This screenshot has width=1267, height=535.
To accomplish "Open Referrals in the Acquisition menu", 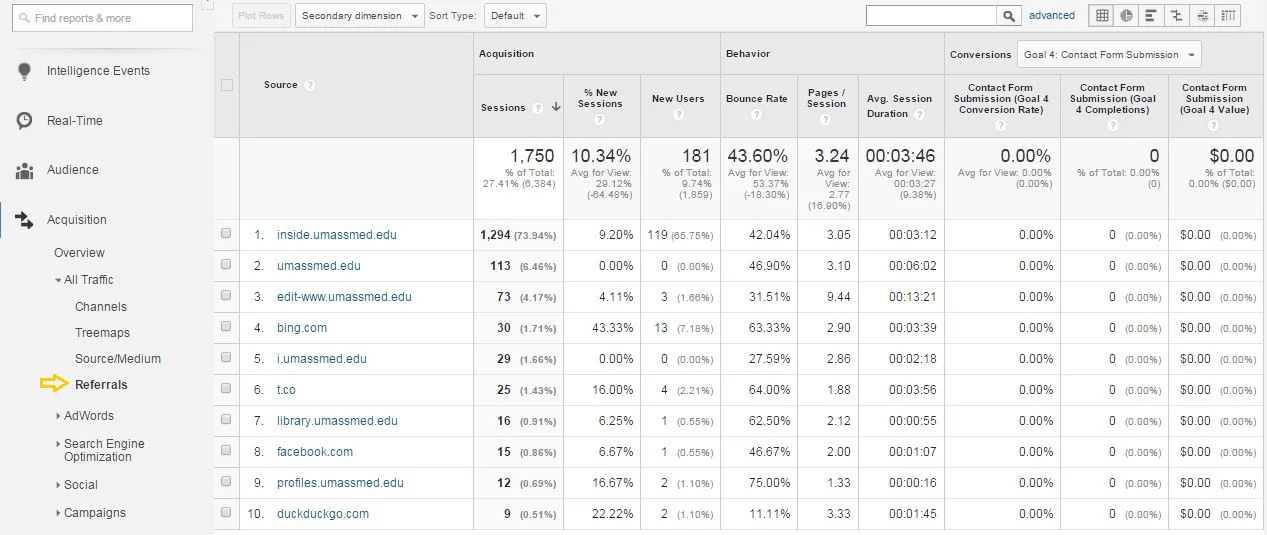I will 101,385.
